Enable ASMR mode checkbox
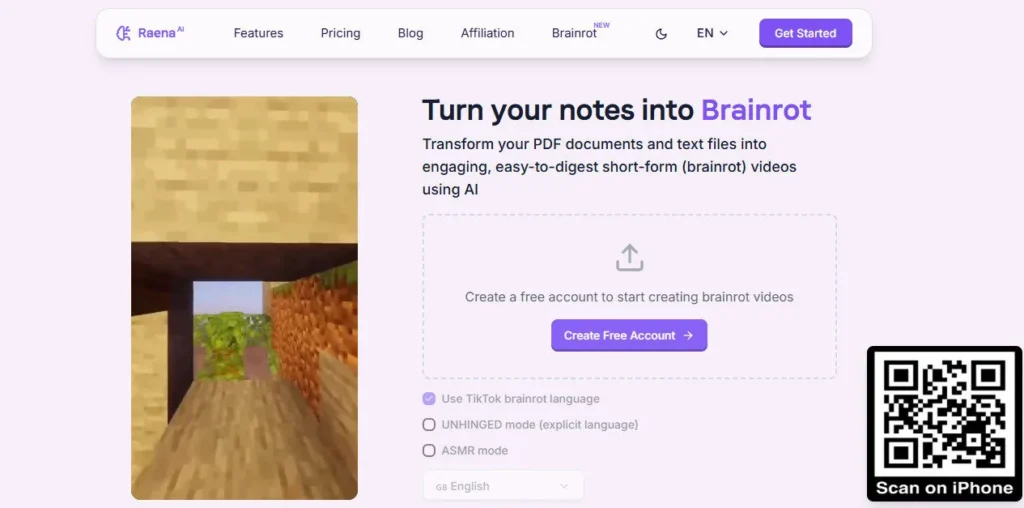The height and width of the screenshot is (508, 1024). click(429, 451)
